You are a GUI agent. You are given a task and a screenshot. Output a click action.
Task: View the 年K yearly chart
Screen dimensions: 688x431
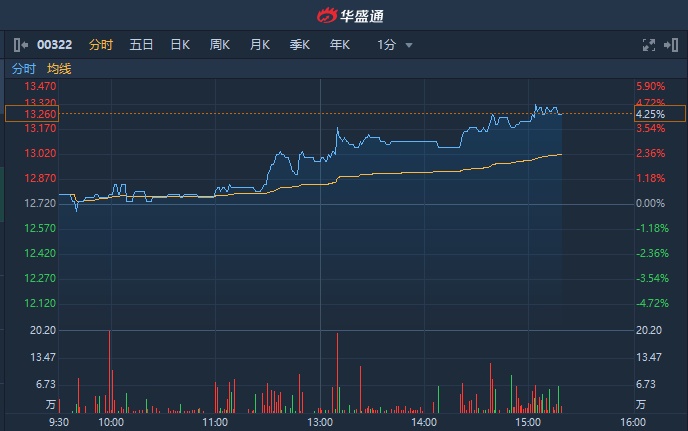pos(340,45)
